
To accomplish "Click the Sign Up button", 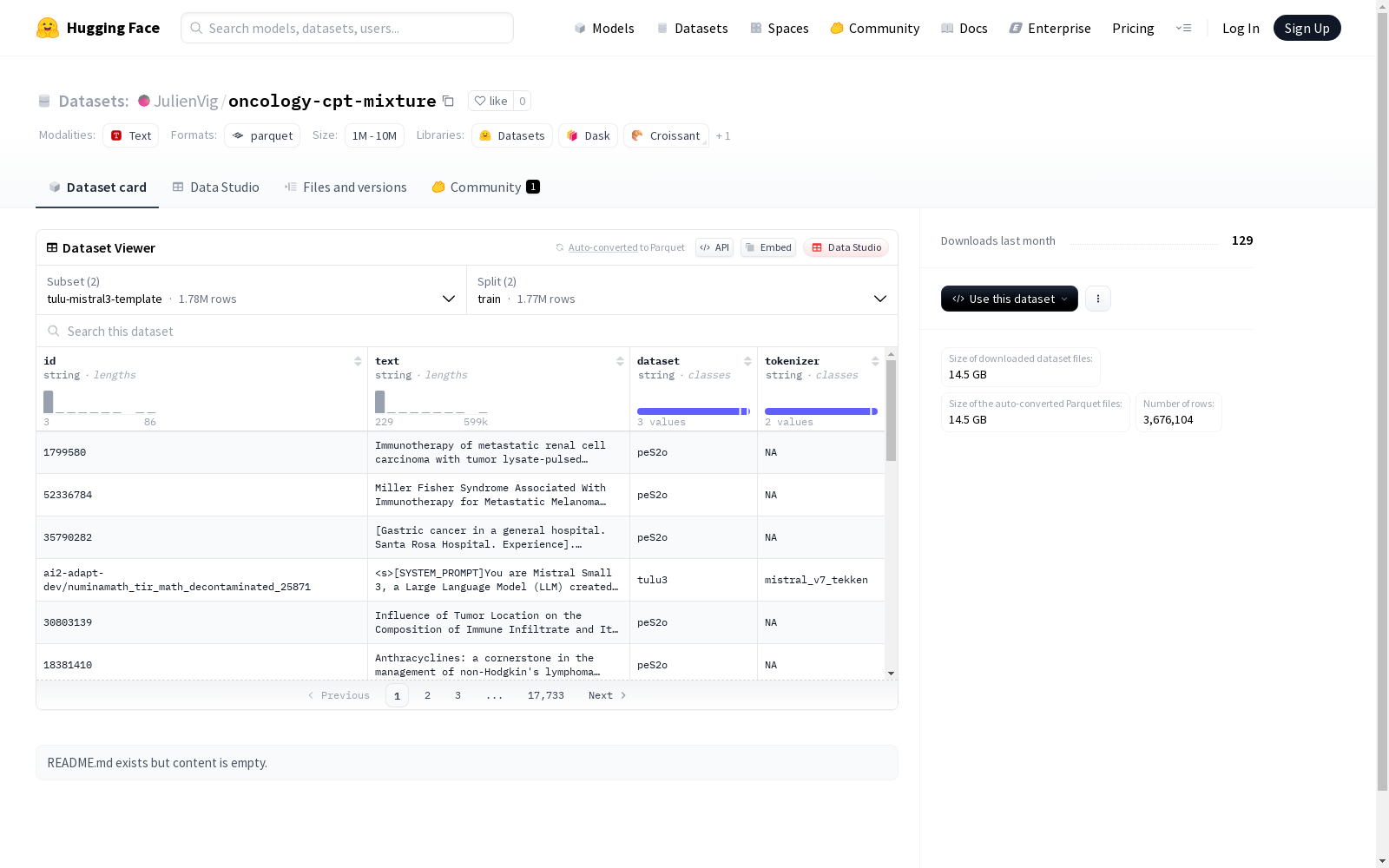I will [1307, 28].
